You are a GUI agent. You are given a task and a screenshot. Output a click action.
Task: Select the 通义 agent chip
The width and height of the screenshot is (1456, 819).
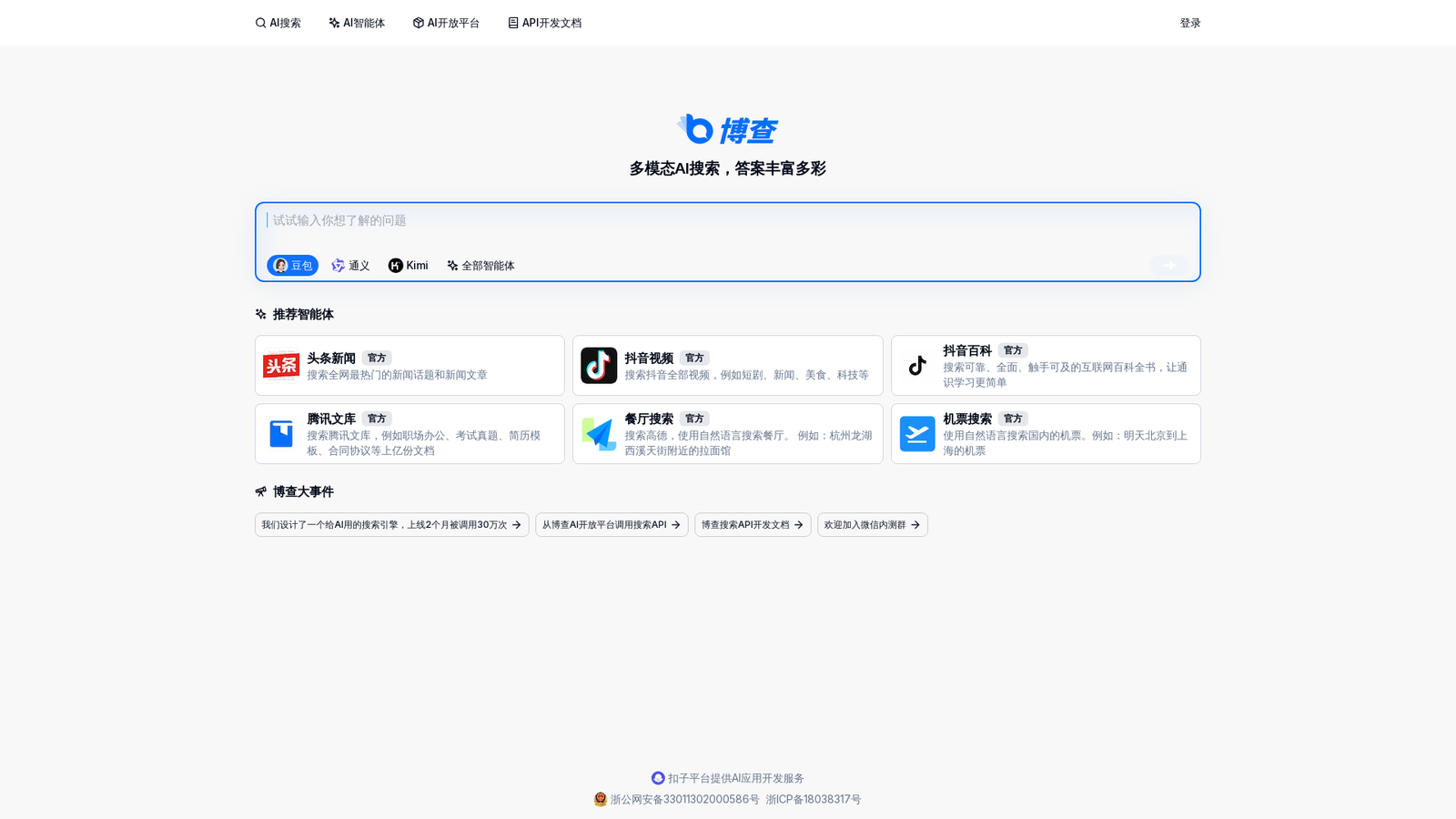tap(350, 266)
